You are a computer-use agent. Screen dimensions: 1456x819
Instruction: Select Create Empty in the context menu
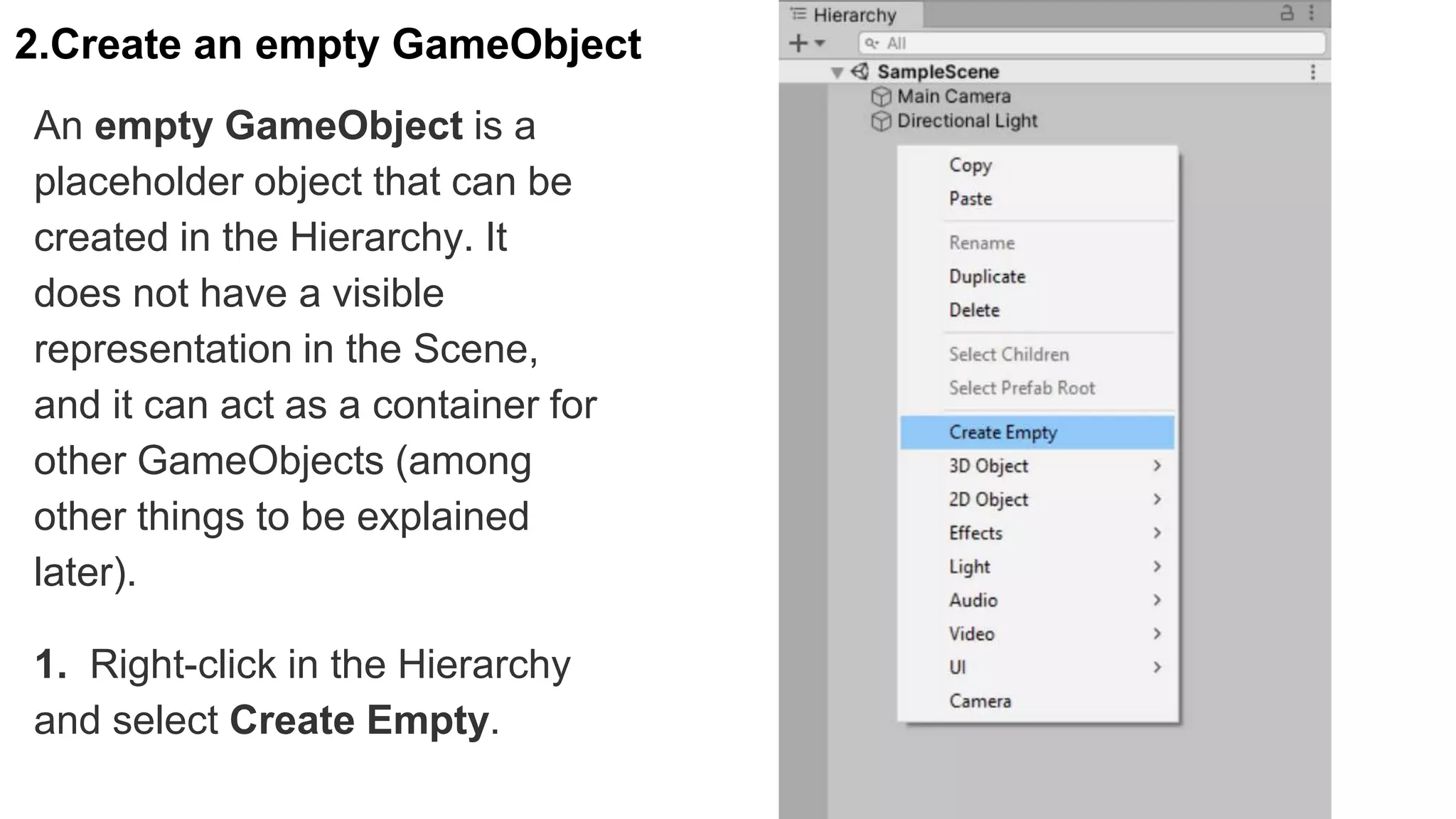[x=1038, y=432]
